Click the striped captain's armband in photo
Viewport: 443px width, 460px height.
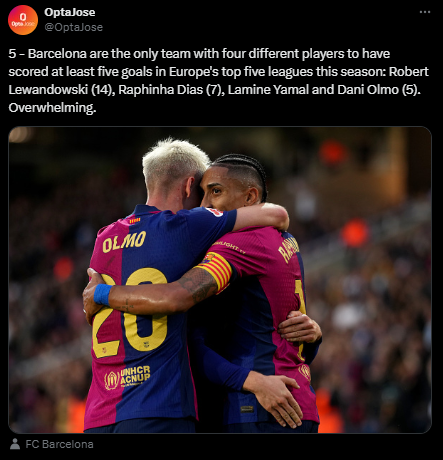(216, 272)
